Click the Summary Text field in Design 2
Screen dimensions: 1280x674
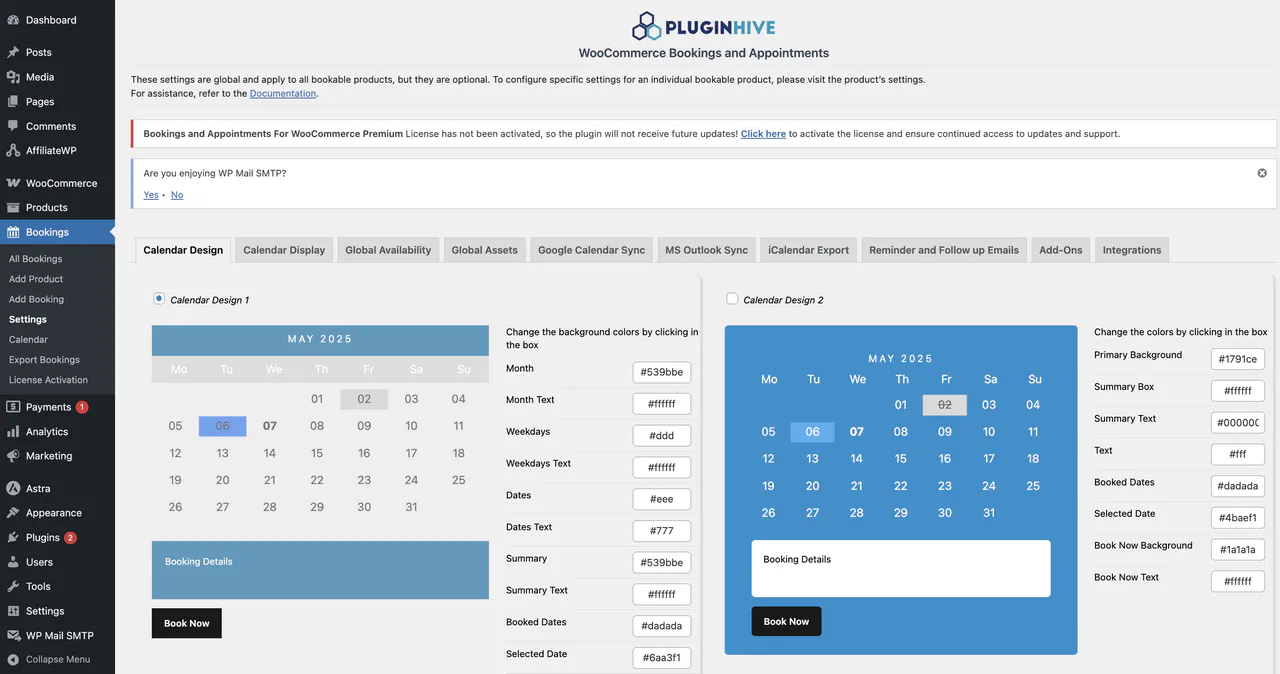(x=1238, y=423)
